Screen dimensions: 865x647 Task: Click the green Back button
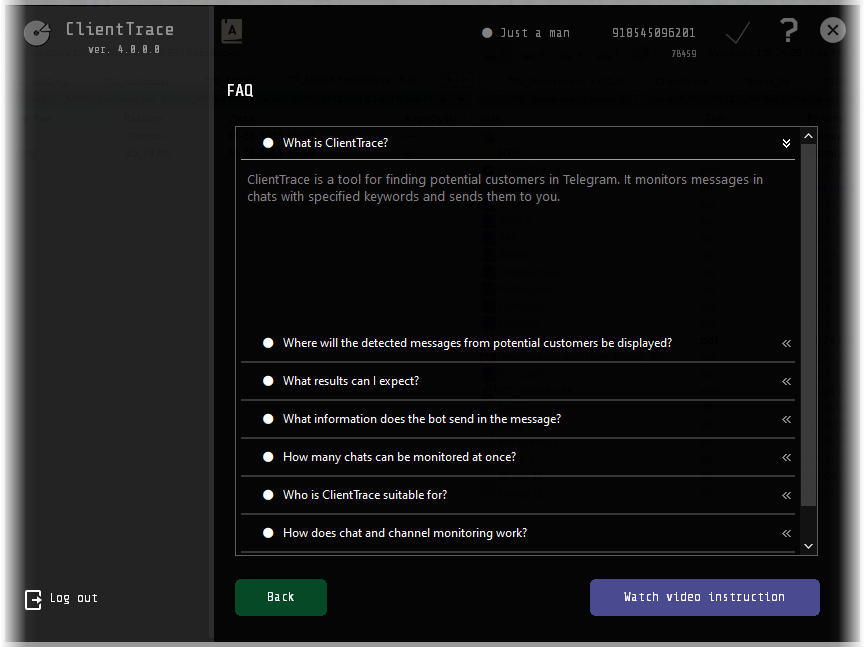coord(281,597)
